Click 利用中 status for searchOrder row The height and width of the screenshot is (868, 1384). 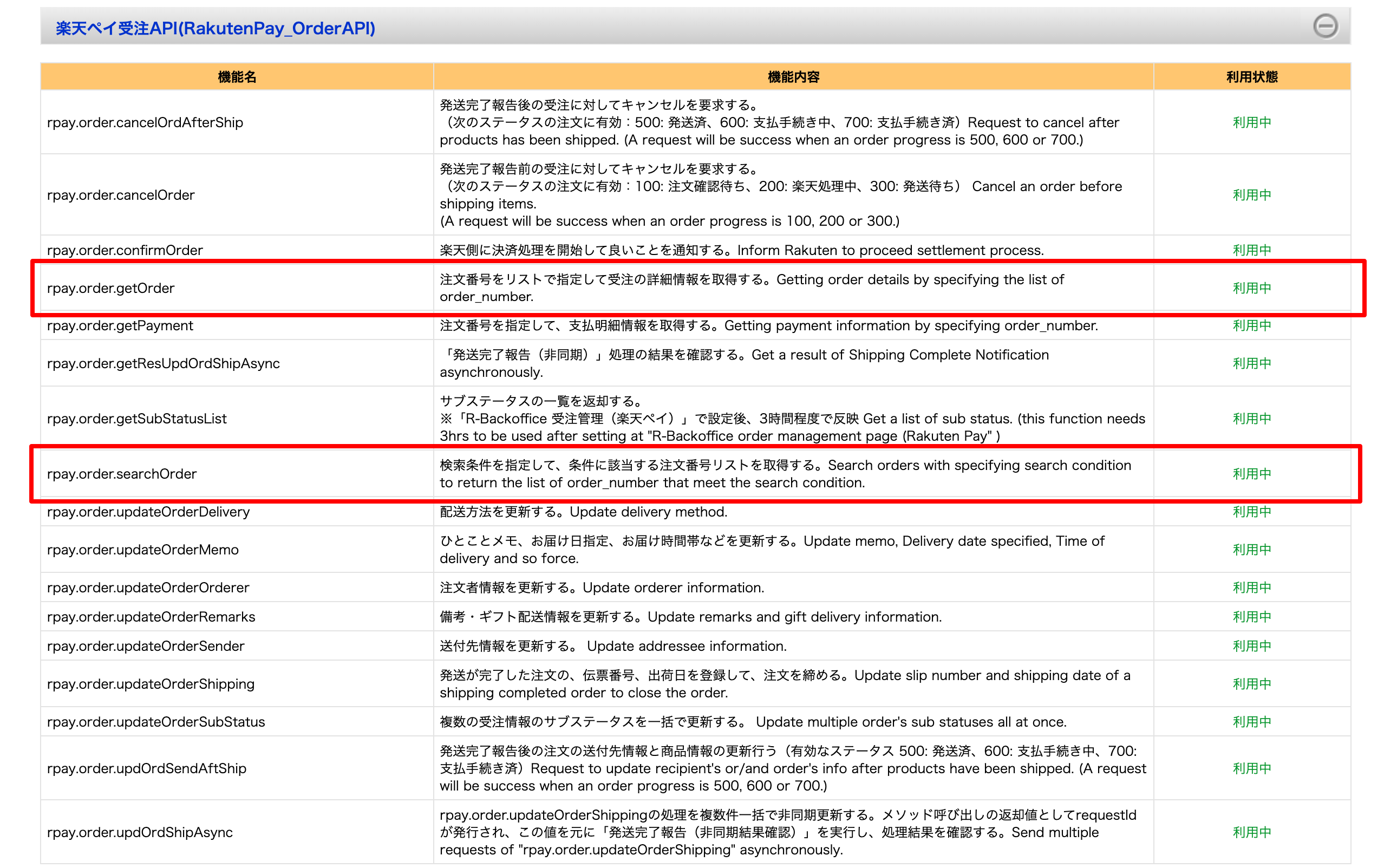click(x=1251, y=474)
